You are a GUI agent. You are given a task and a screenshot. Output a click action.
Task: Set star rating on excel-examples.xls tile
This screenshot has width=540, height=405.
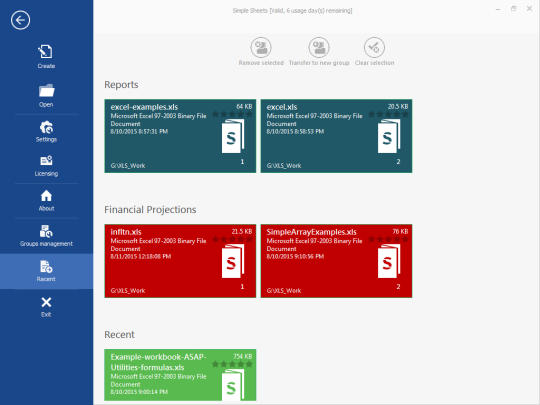pyautogui.click(x=232, y=114)
